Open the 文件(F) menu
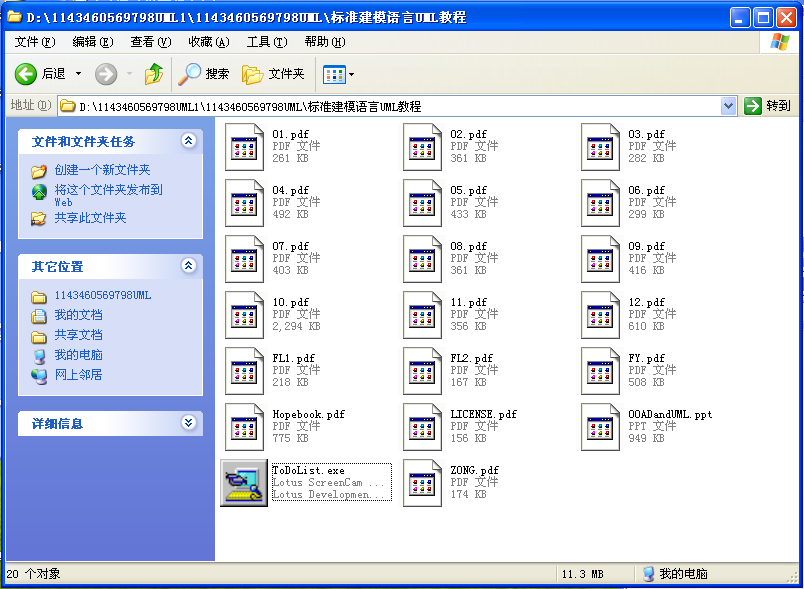 pyautogui.click(x=35, y=42)
